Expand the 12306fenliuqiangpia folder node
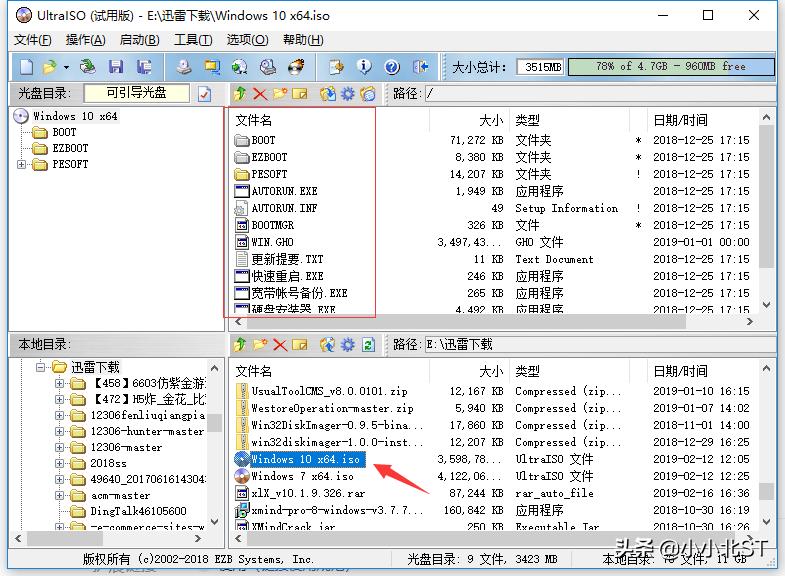The height and width of the screenshot is (576, 785). pos(60,415)
